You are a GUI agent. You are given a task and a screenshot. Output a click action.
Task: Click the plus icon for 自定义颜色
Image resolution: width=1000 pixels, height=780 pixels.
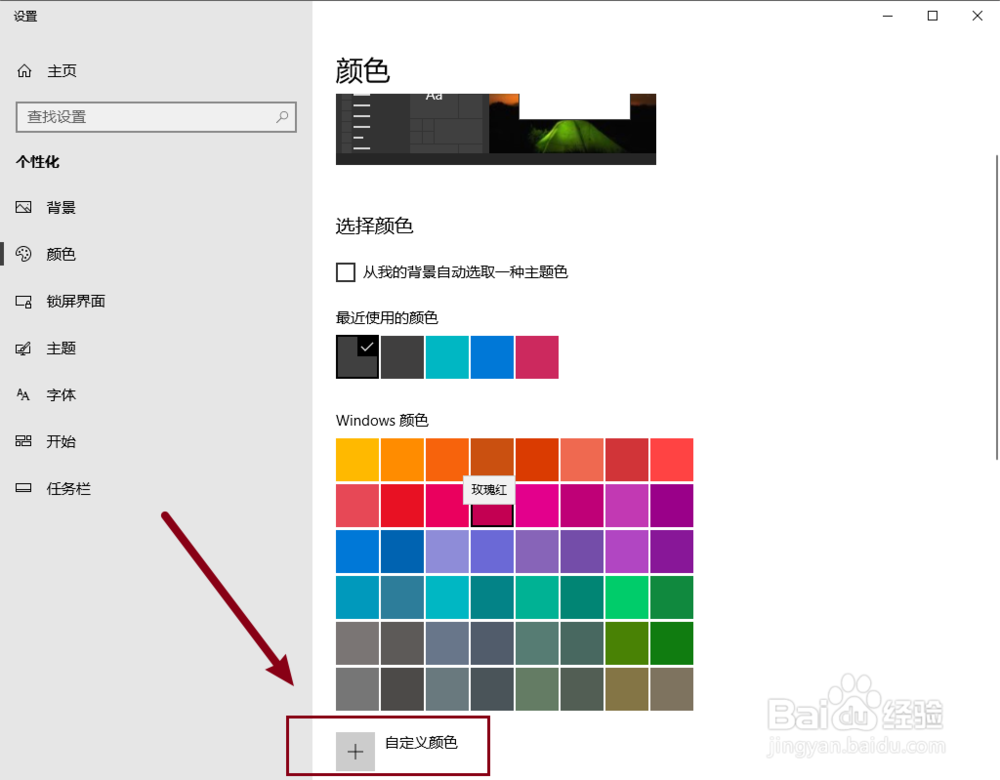coord(355,751)
